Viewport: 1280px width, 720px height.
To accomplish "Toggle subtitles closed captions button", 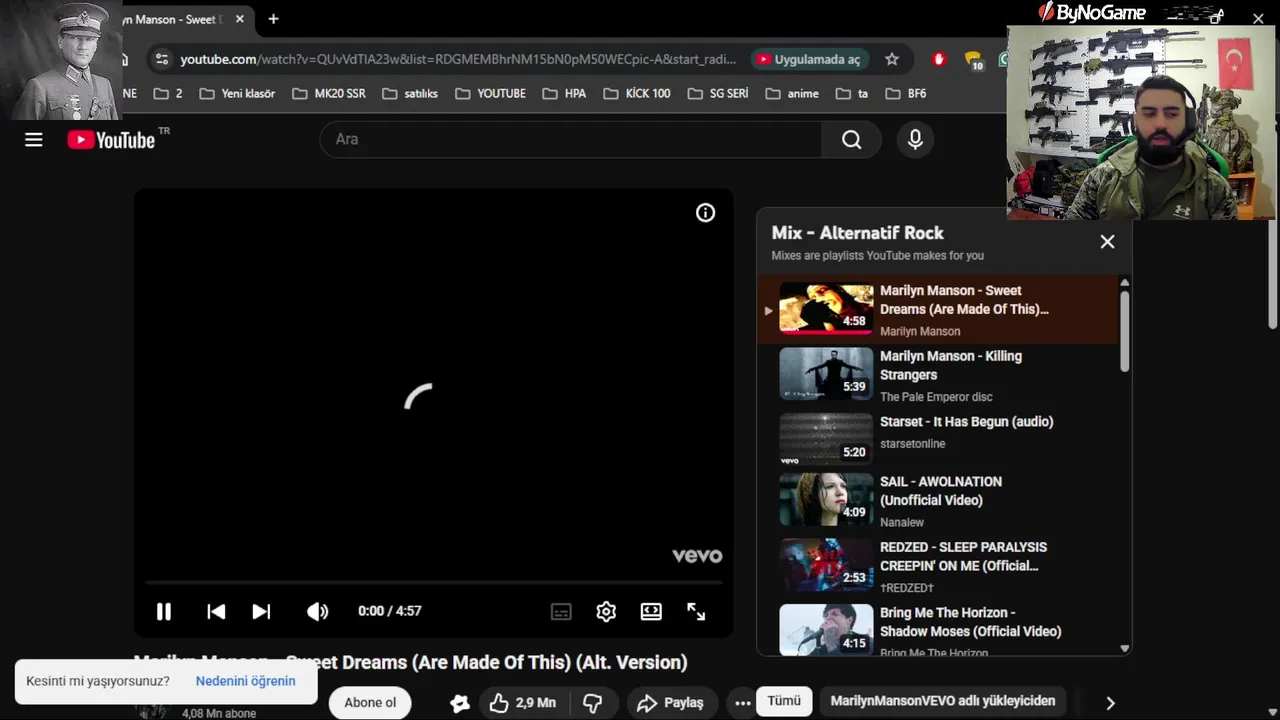I will coord(561,611).
